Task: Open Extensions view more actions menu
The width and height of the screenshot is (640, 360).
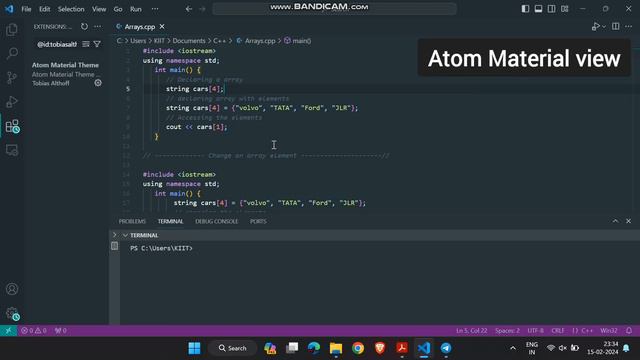Action: (x=97, y=27)
